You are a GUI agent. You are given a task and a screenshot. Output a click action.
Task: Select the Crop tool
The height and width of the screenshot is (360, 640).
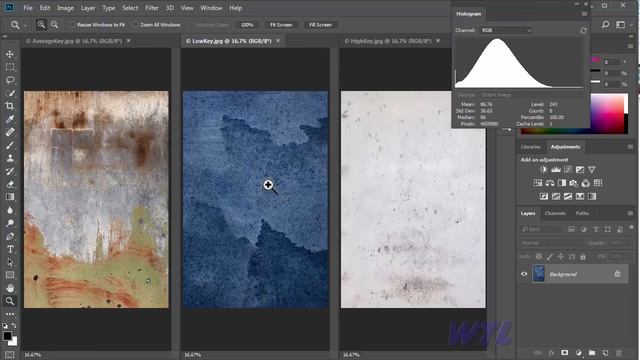pos(10,106)
